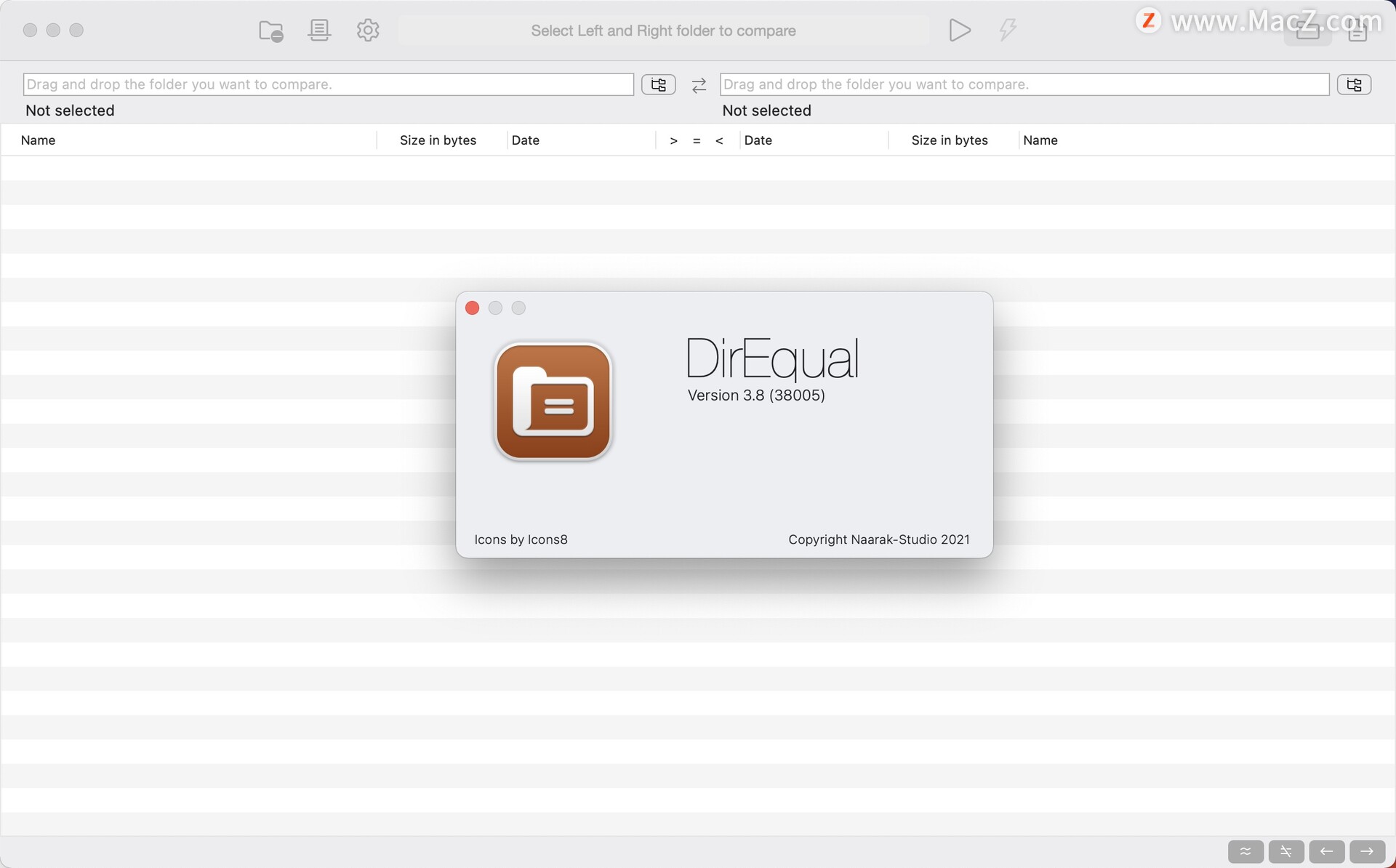Screen dimensions: 1396x868
Task: Click the right arrow button at bottom
Action: coord(1368,851)
